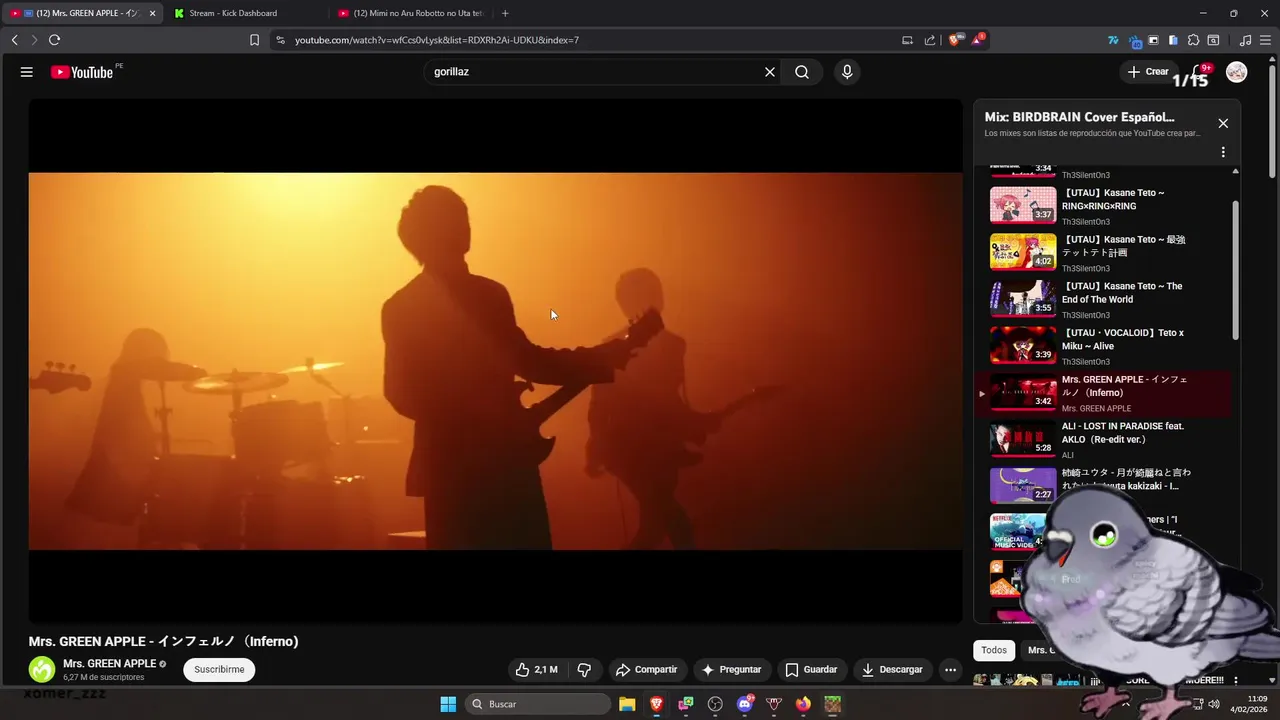Close the mix playlist panel
Viewport: 1280px width, 720px height.
pos(1223,124)
